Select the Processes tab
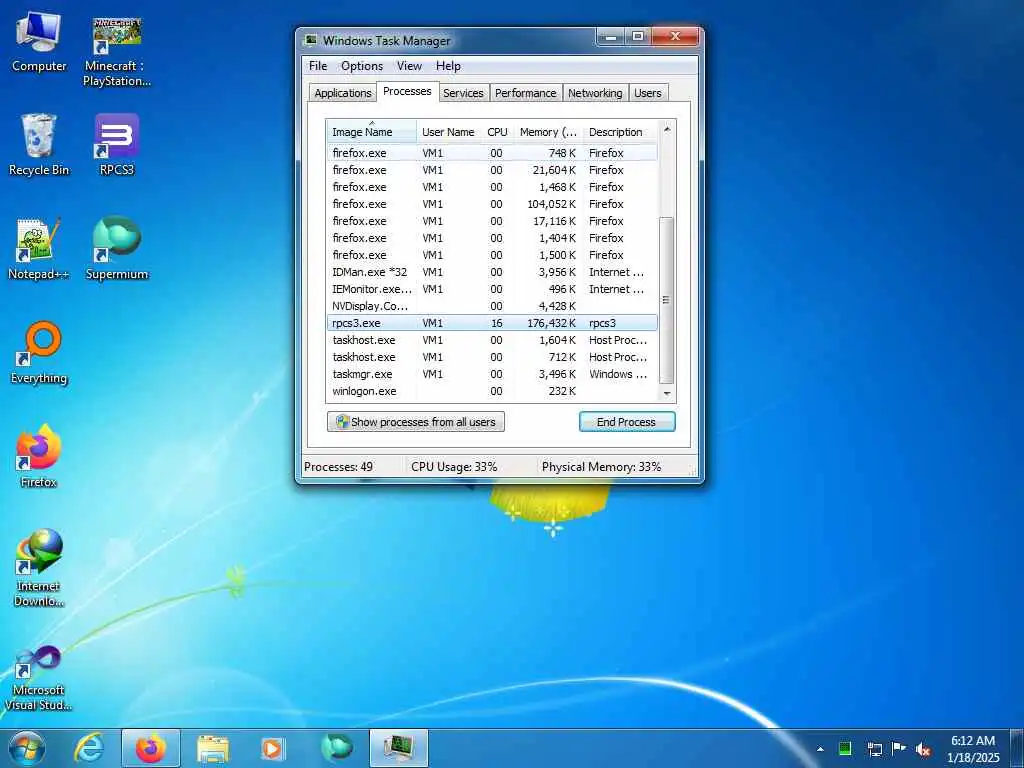 [x=407, y=91]
